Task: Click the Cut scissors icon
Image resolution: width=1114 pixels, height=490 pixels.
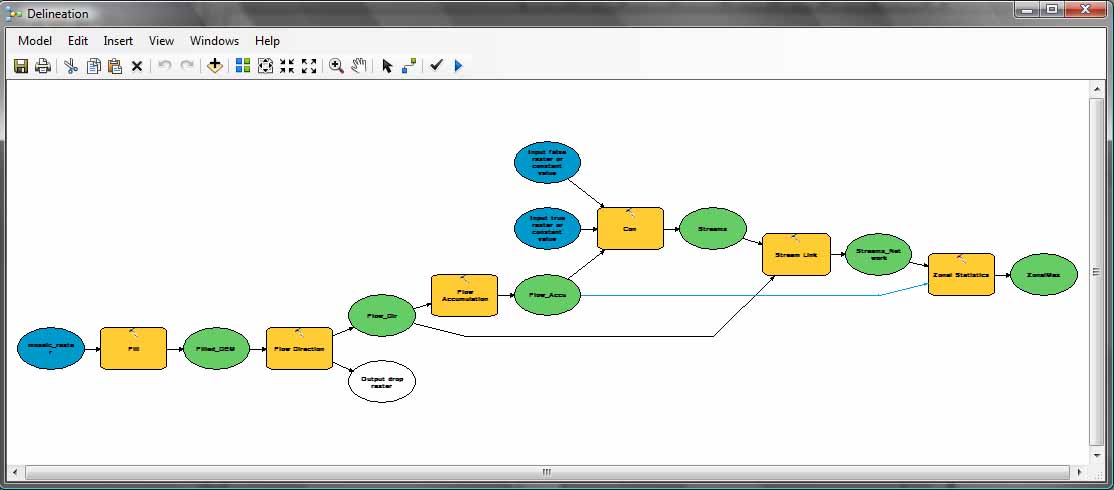Action: pos(71,66)
